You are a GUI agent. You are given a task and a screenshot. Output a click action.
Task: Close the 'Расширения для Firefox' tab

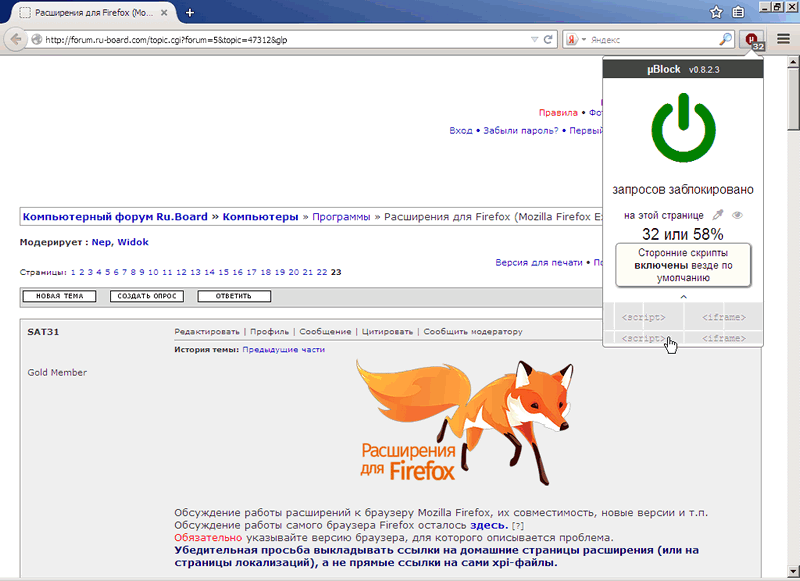click(x=164, y=13)
